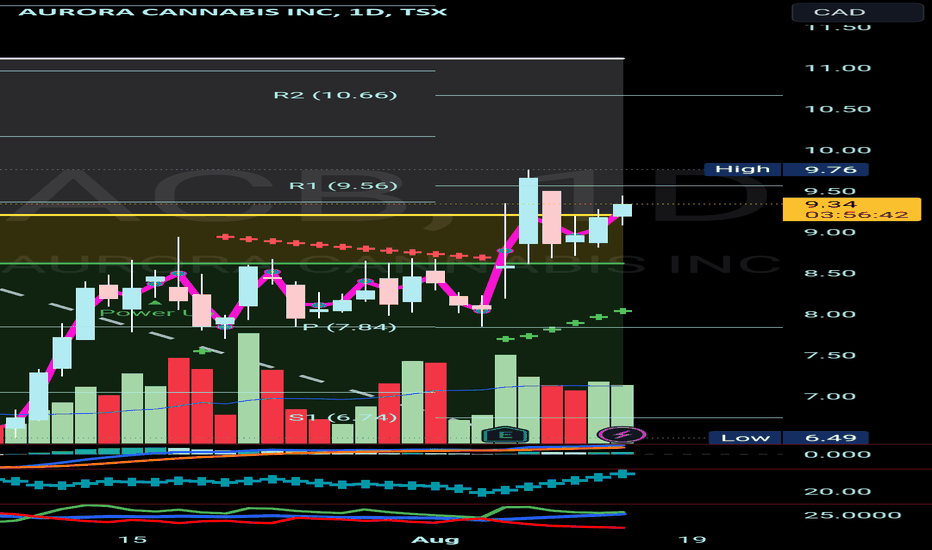Screen dimensions: 932x550
Task: Click the current price 9.34 countdown label
Action: [x=852, y=209]
